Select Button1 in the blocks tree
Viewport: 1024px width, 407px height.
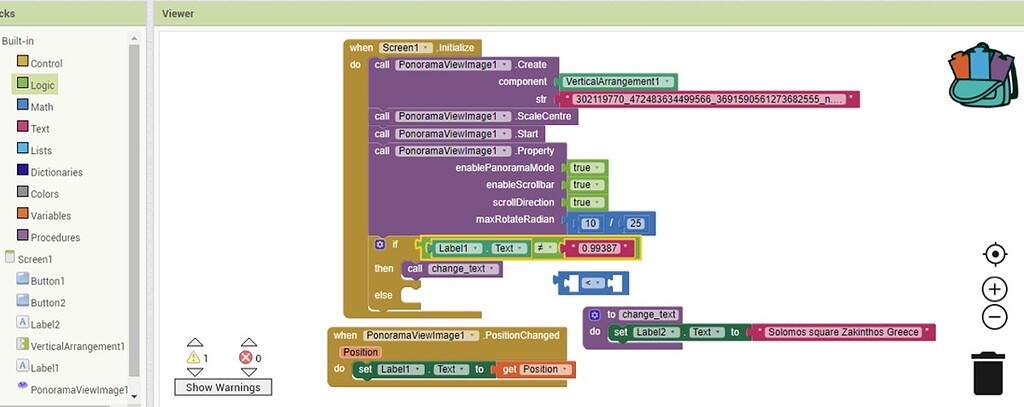47,281
